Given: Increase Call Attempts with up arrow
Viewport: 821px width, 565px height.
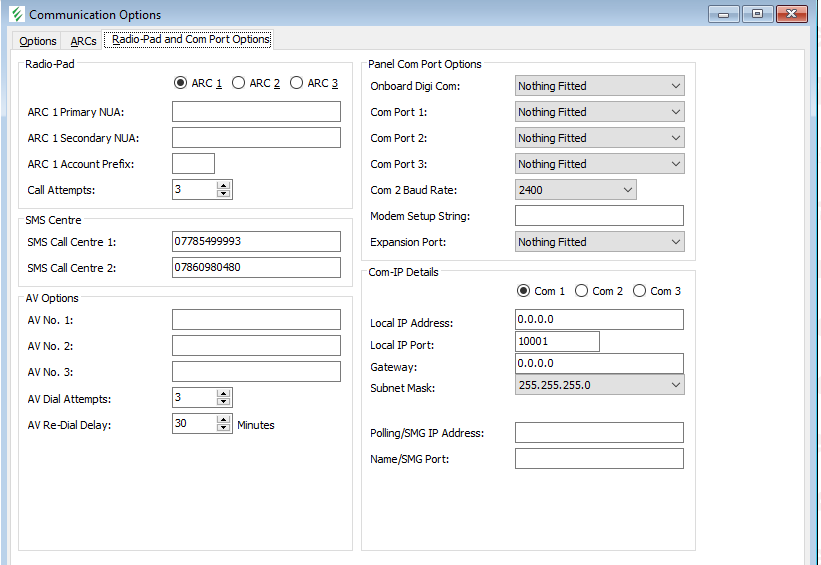Looking at the screenshot, I should 224,185.
